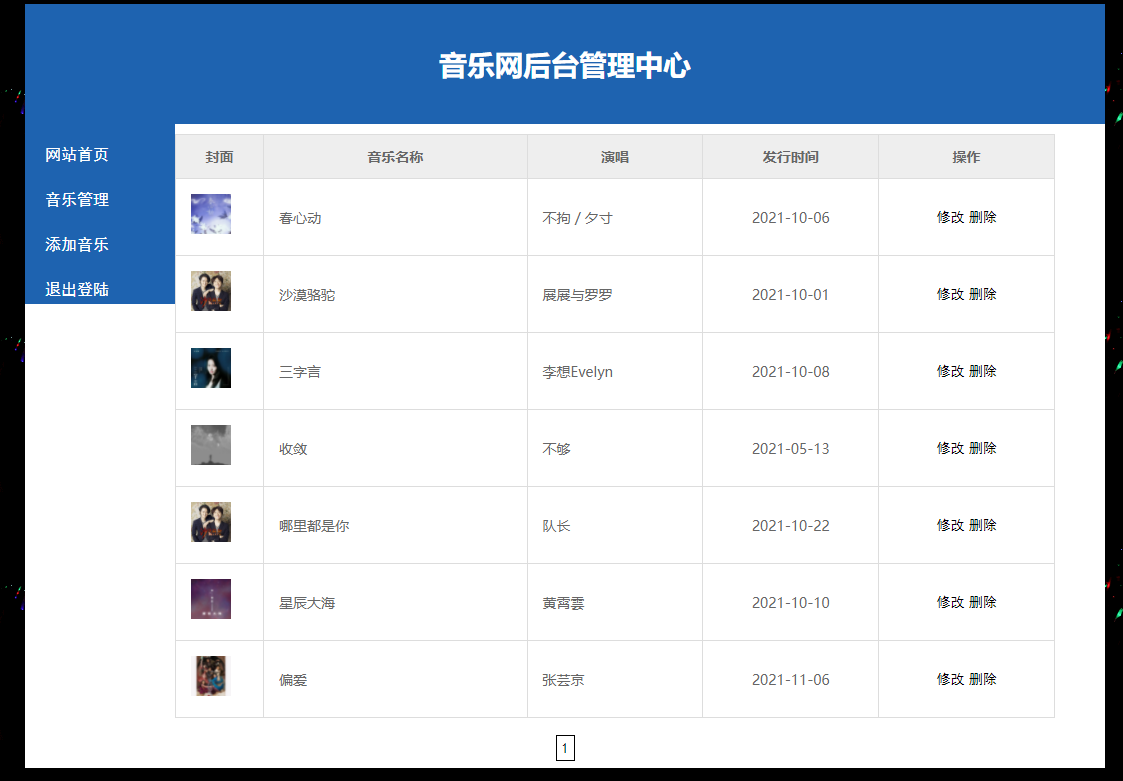Click the 春心动 cover thumbnail

(211, 214)
